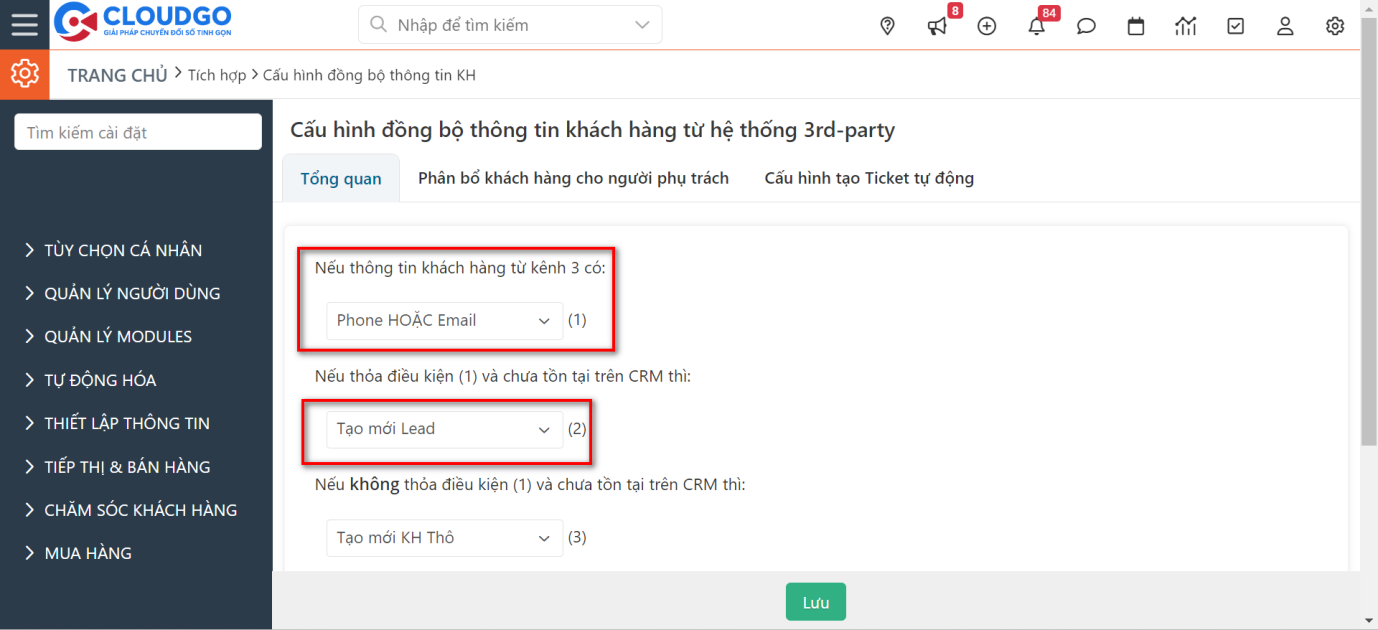Expand QUẢN LÝ NGƯỜI DÙNG section
Image resolution: width=1378 pixels, height=630 pixels.
pyautogui.click(x=132, y=294)
